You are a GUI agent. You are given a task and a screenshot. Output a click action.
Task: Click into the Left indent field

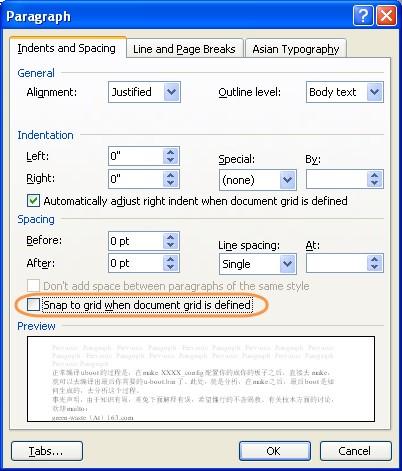pyautogui.click(x=136, y=156)
